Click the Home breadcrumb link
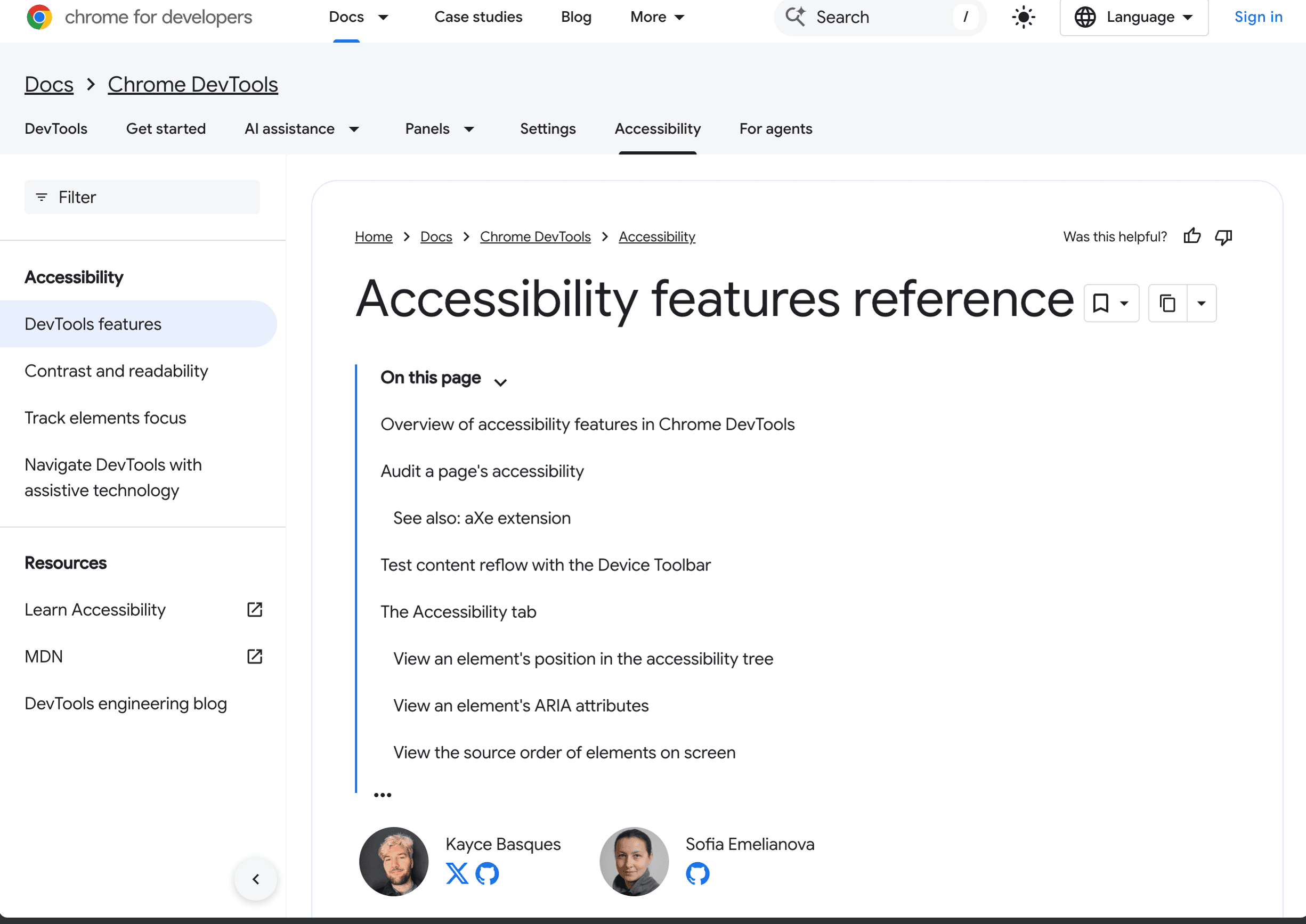Image resolution: width=1306 pixels, height=924 pixels. point(374,236)
